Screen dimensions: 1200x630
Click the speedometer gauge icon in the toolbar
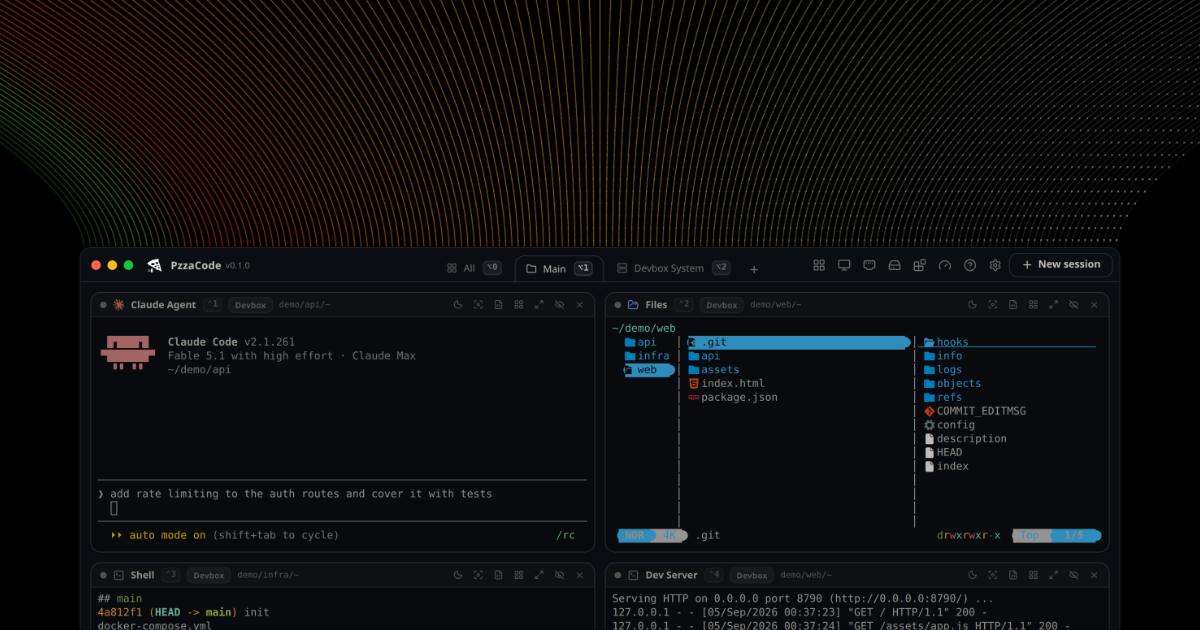tap(945, 266)
